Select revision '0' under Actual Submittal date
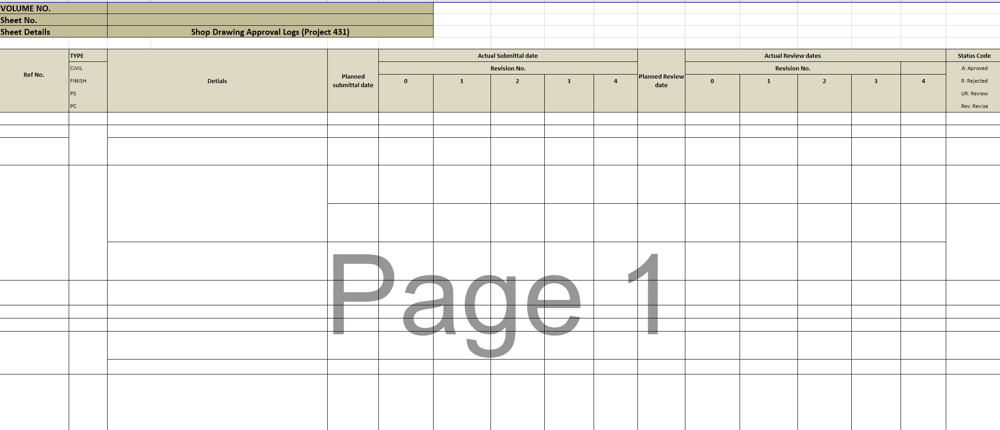Screen dimensions: 1000x430 pyautogui.click(x=406, y=94)
